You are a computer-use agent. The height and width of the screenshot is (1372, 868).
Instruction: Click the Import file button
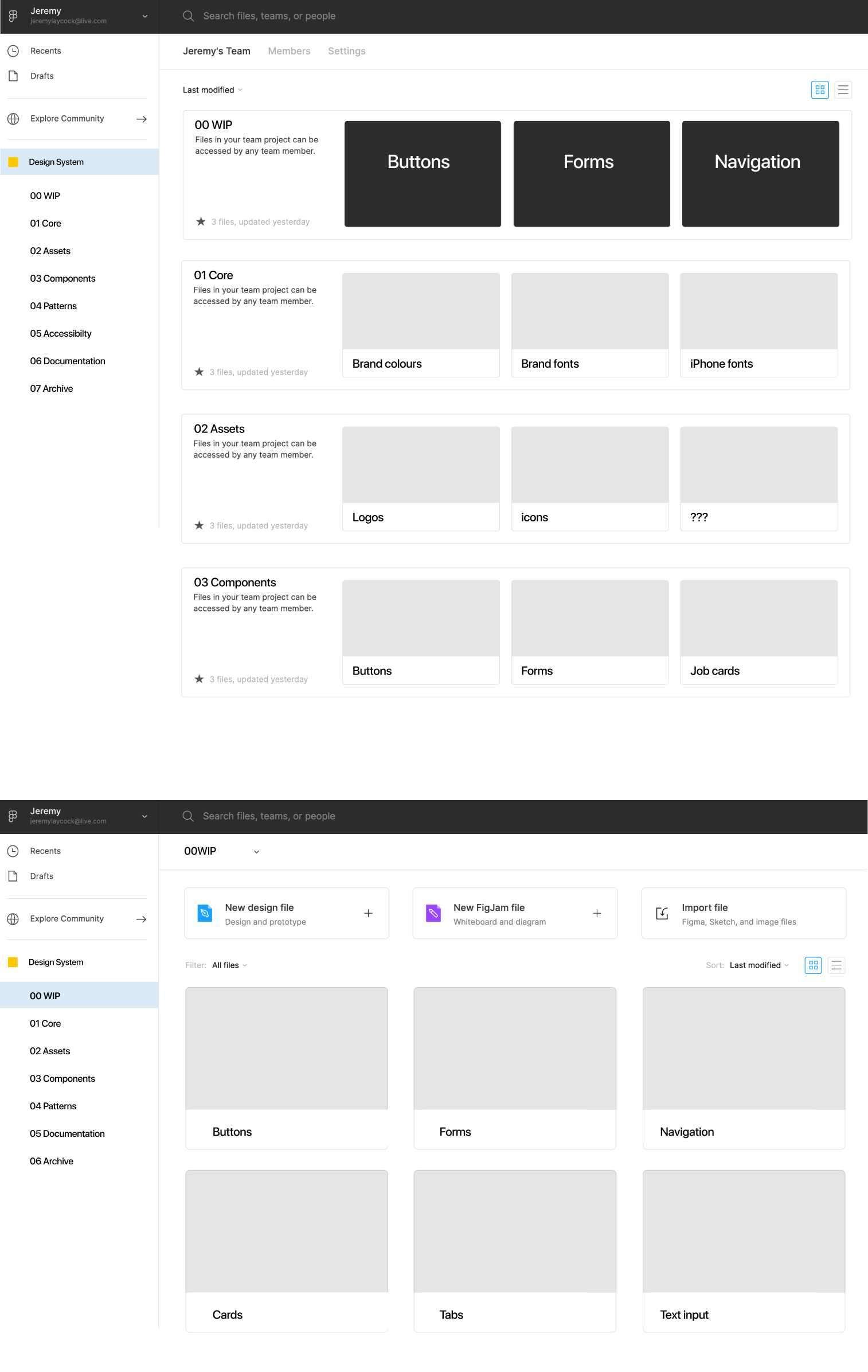point(744,913)
